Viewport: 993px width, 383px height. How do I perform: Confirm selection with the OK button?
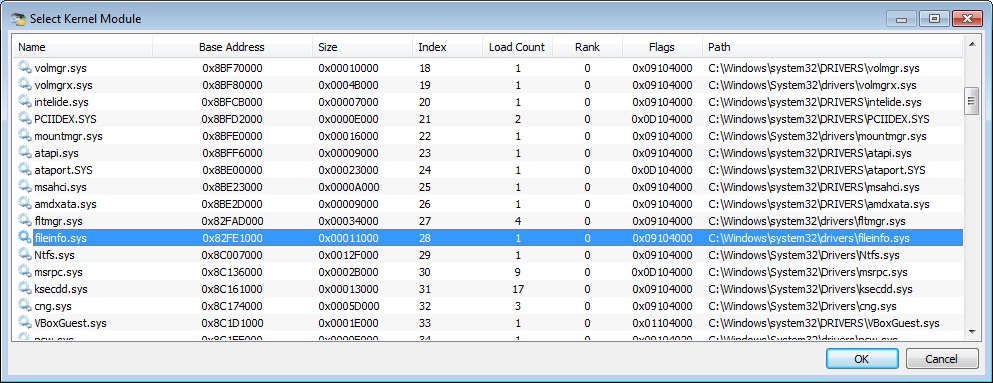pos(861,359)
